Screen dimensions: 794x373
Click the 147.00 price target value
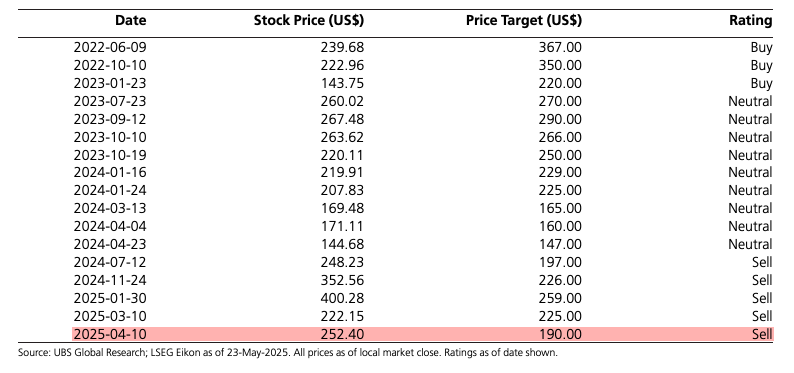pos(560,244)
